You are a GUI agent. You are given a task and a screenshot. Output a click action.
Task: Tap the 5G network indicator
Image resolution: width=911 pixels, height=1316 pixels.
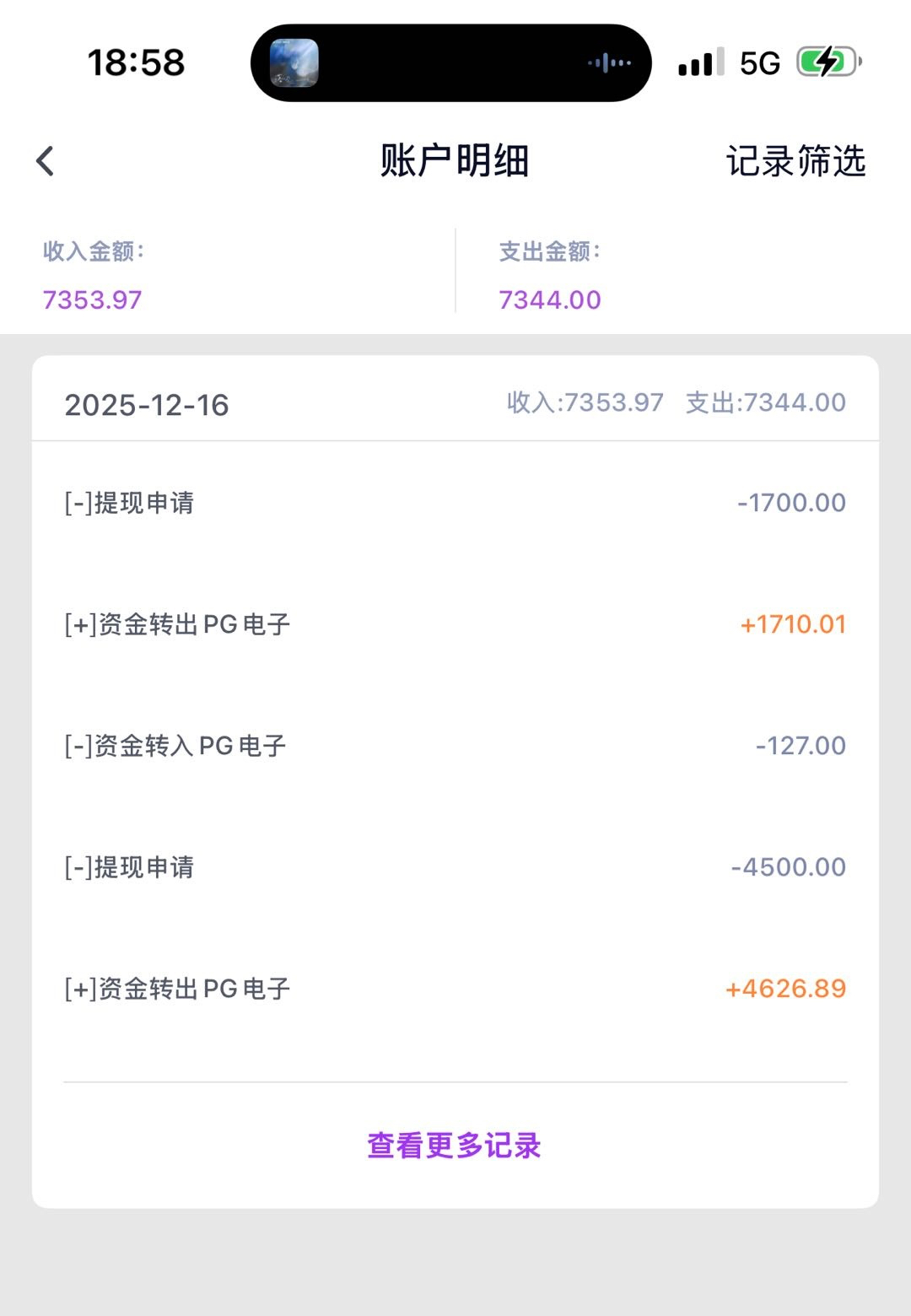759,63
